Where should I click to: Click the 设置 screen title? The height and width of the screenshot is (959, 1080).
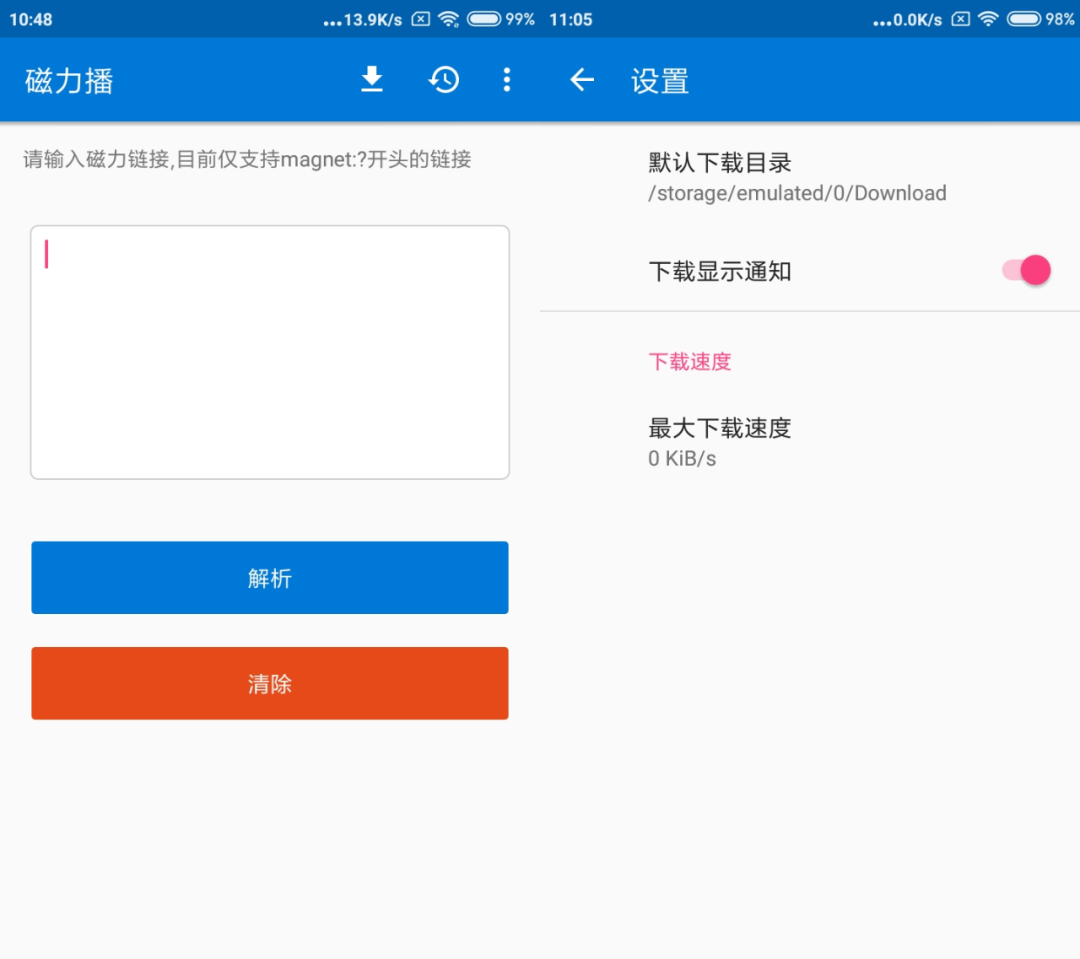coord(660,81)
